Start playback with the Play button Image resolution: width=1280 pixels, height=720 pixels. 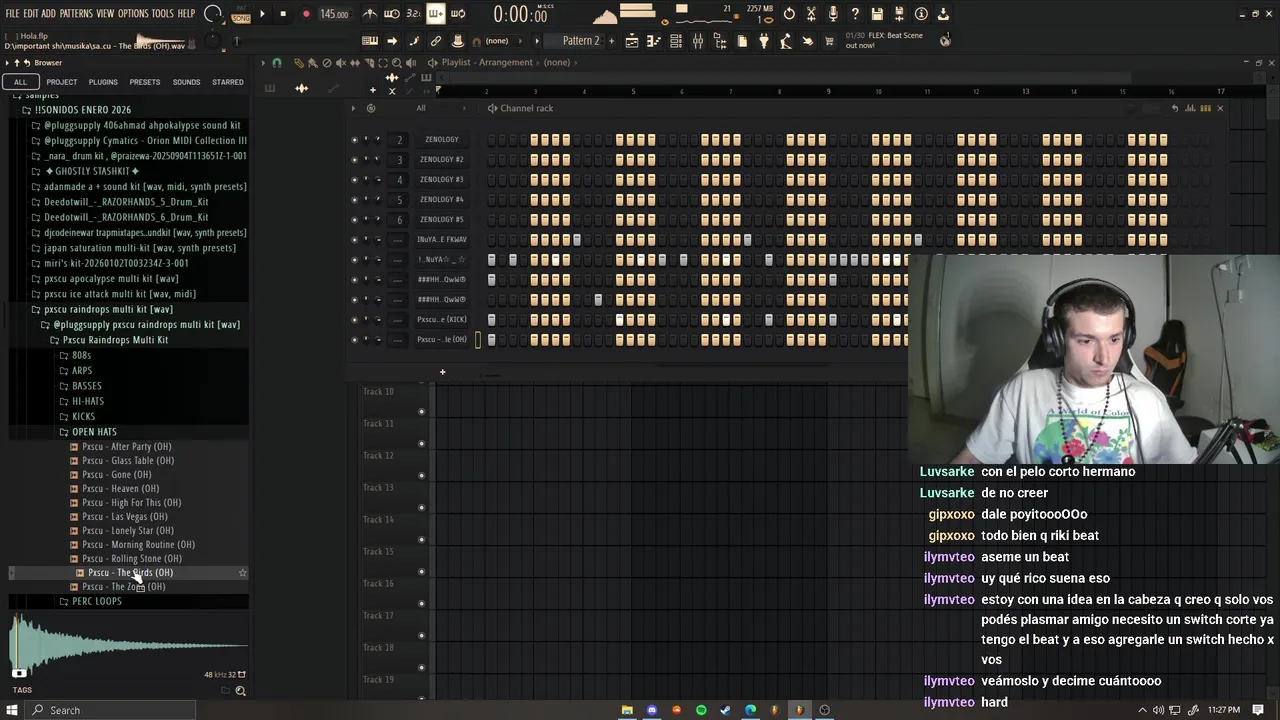[x=262, y=14]
